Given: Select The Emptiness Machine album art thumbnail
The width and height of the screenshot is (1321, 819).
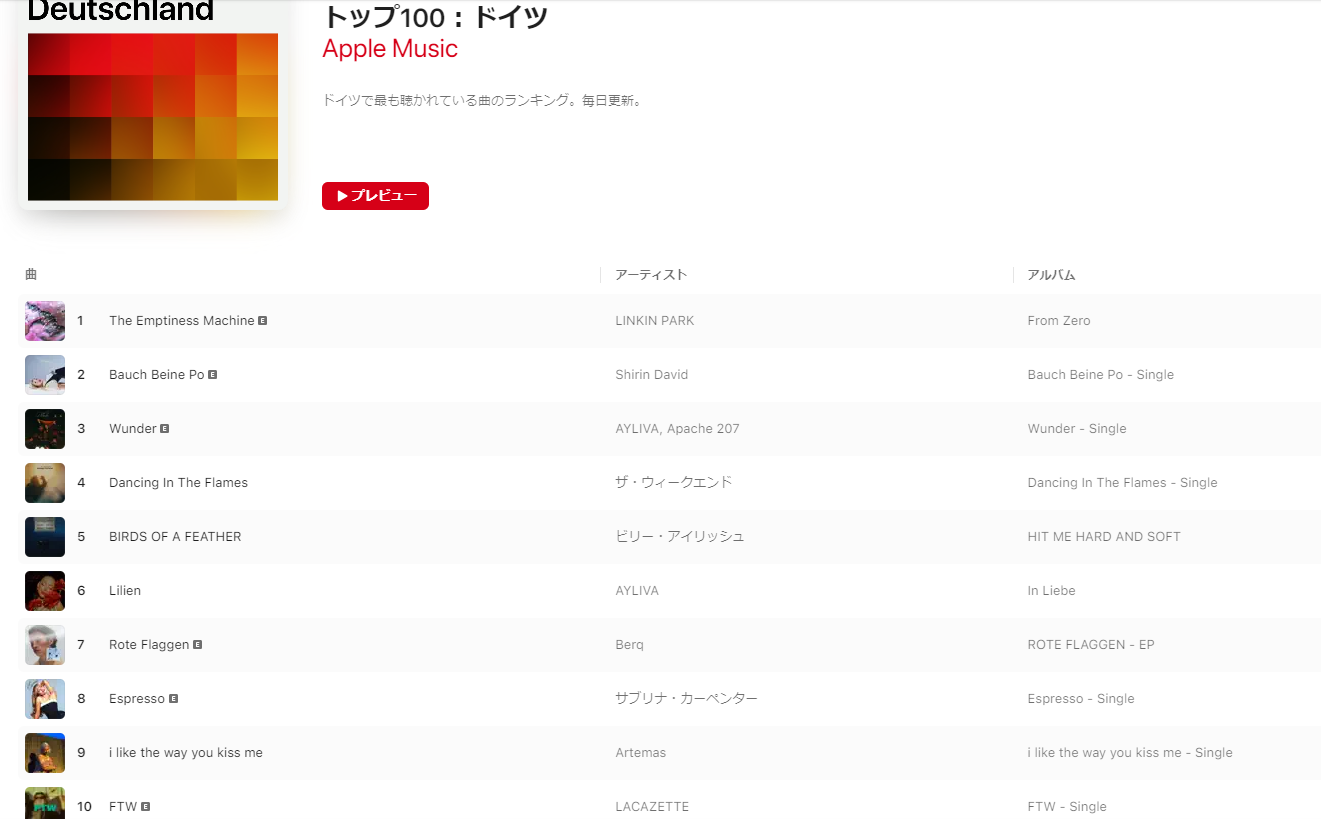Looking at the screenshot, I should [x=45, y=321].
